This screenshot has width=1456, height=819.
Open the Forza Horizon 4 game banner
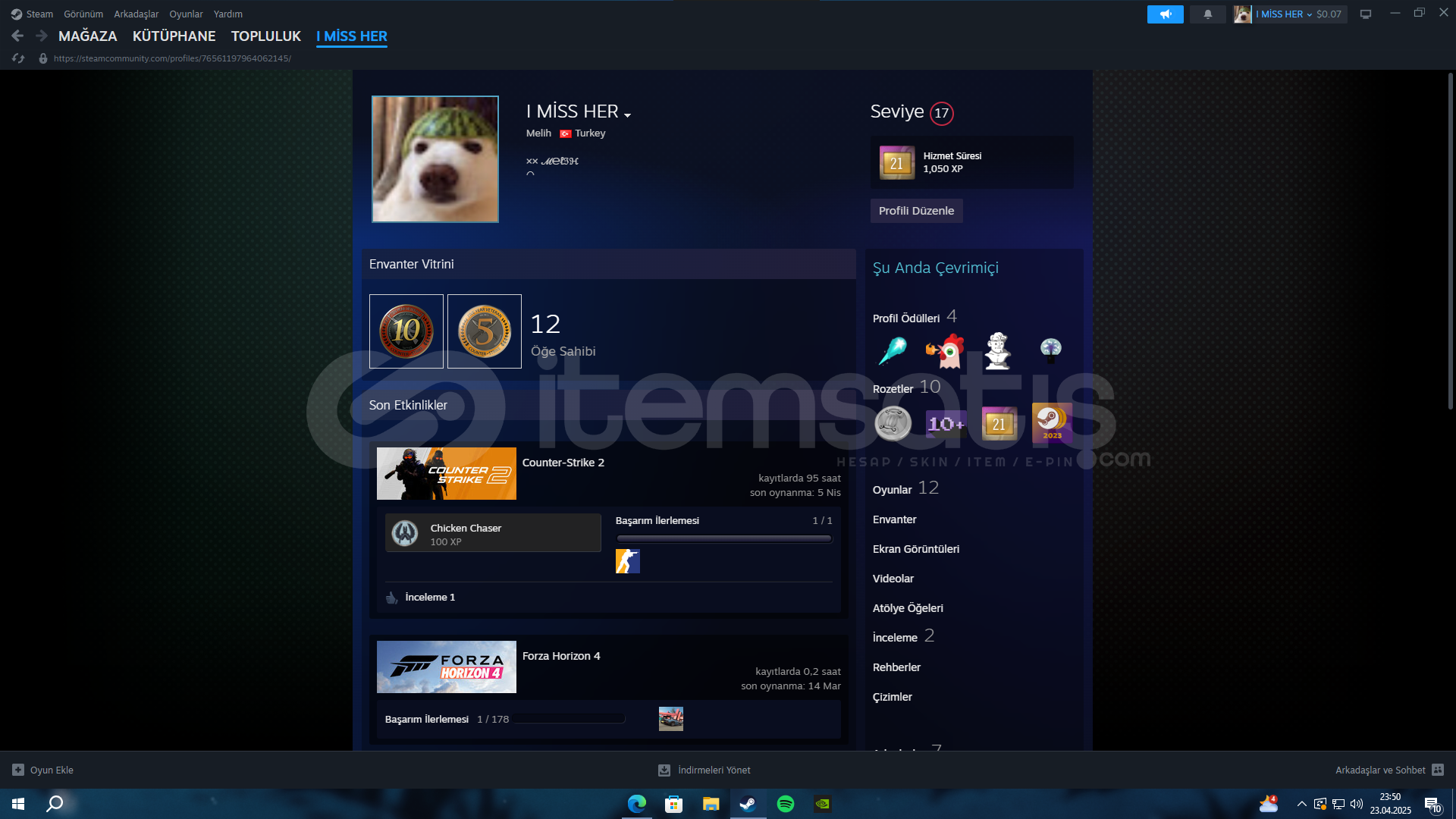pyautogui.click(x=447, y=667)
